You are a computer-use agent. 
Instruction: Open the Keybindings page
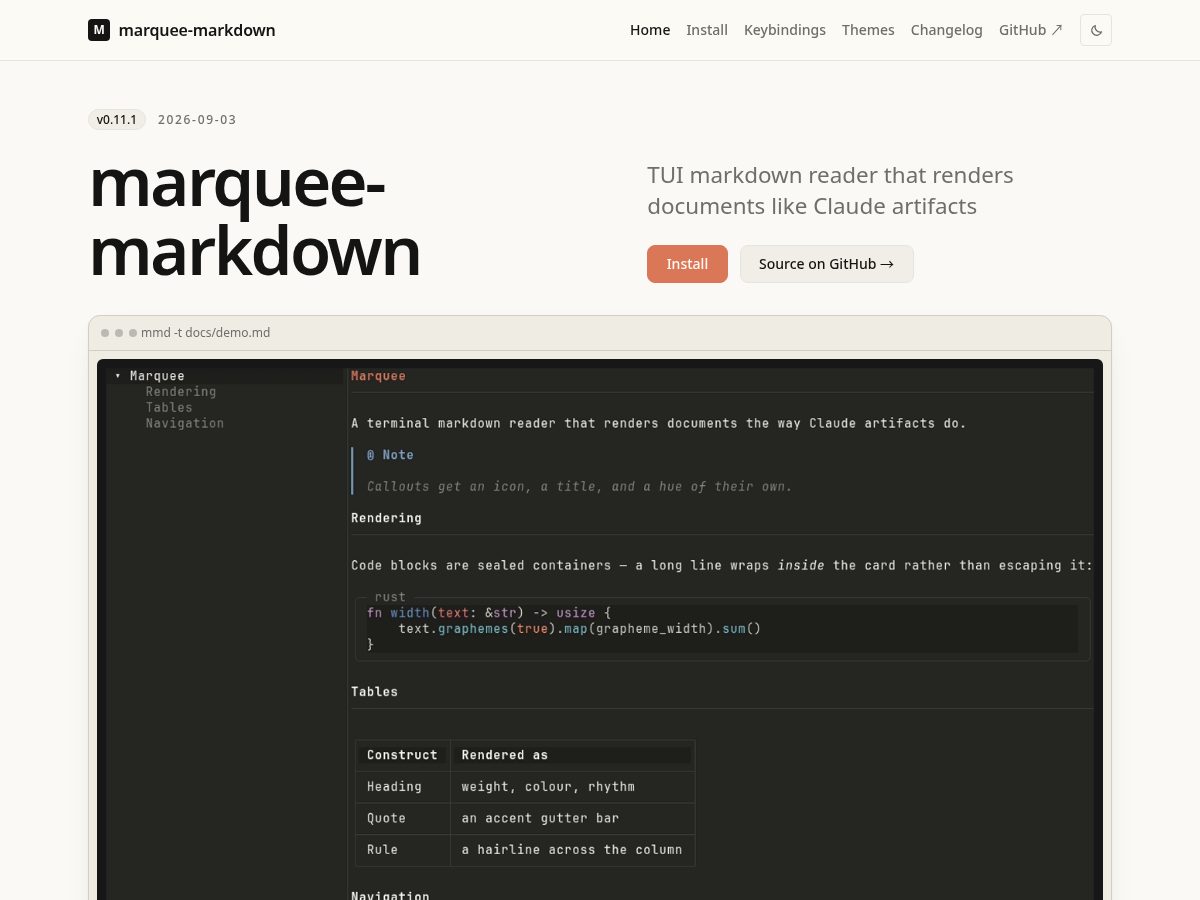(785, 30)
